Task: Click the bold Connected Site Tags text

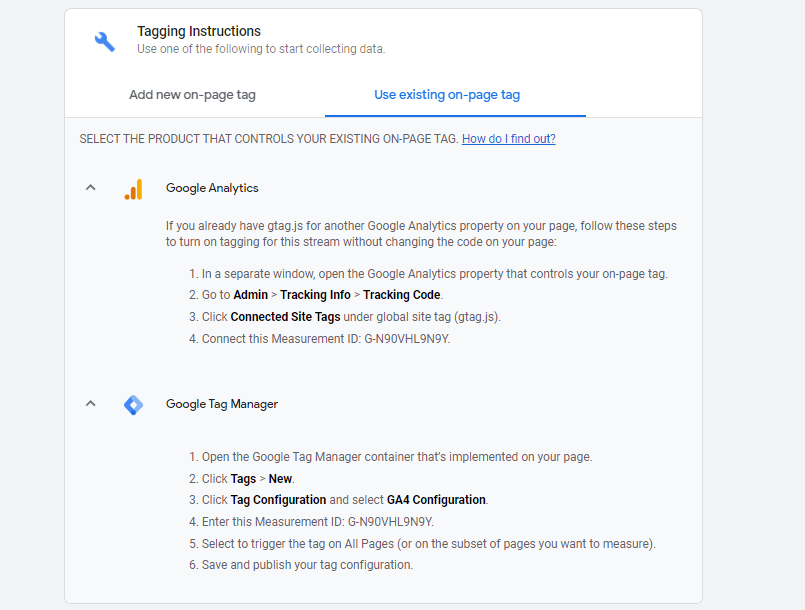Action: pos(285,317)
